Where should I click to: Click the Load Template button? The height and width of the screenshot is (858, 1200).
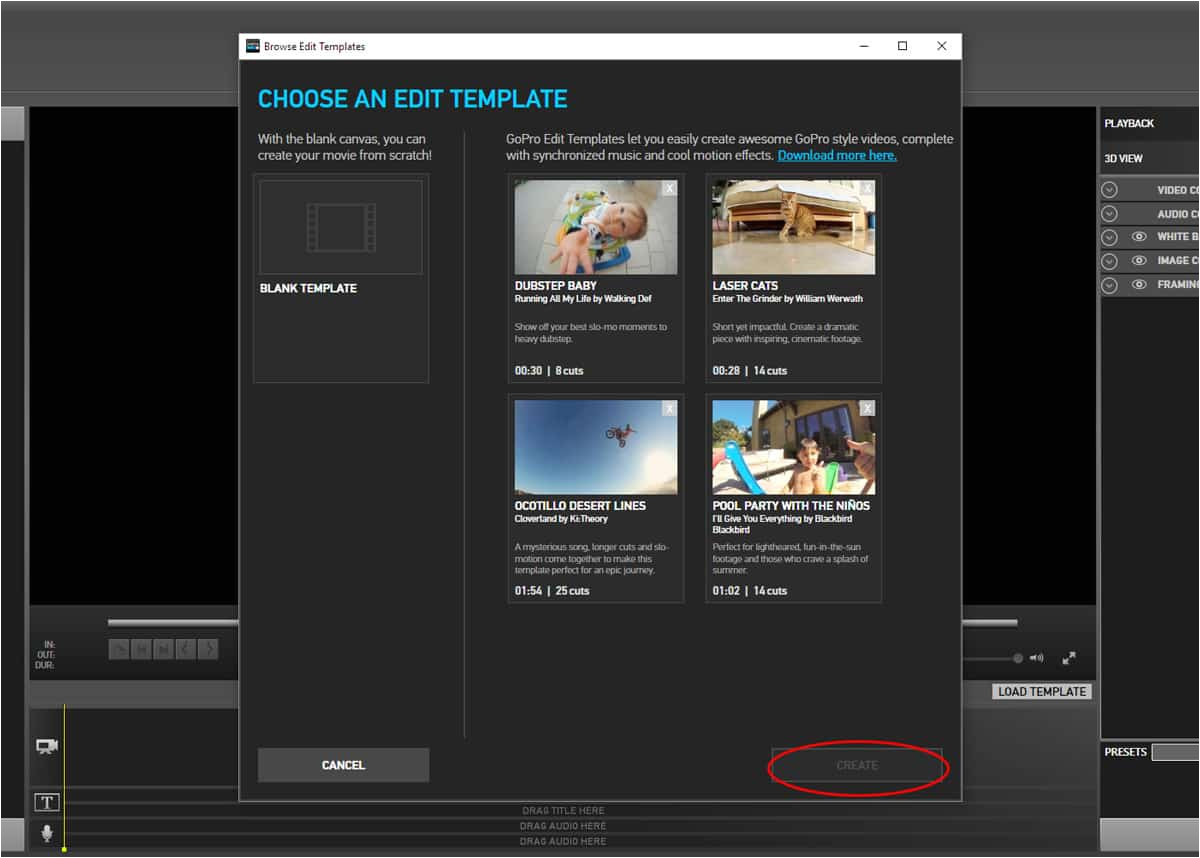[x=1042, y=691]
